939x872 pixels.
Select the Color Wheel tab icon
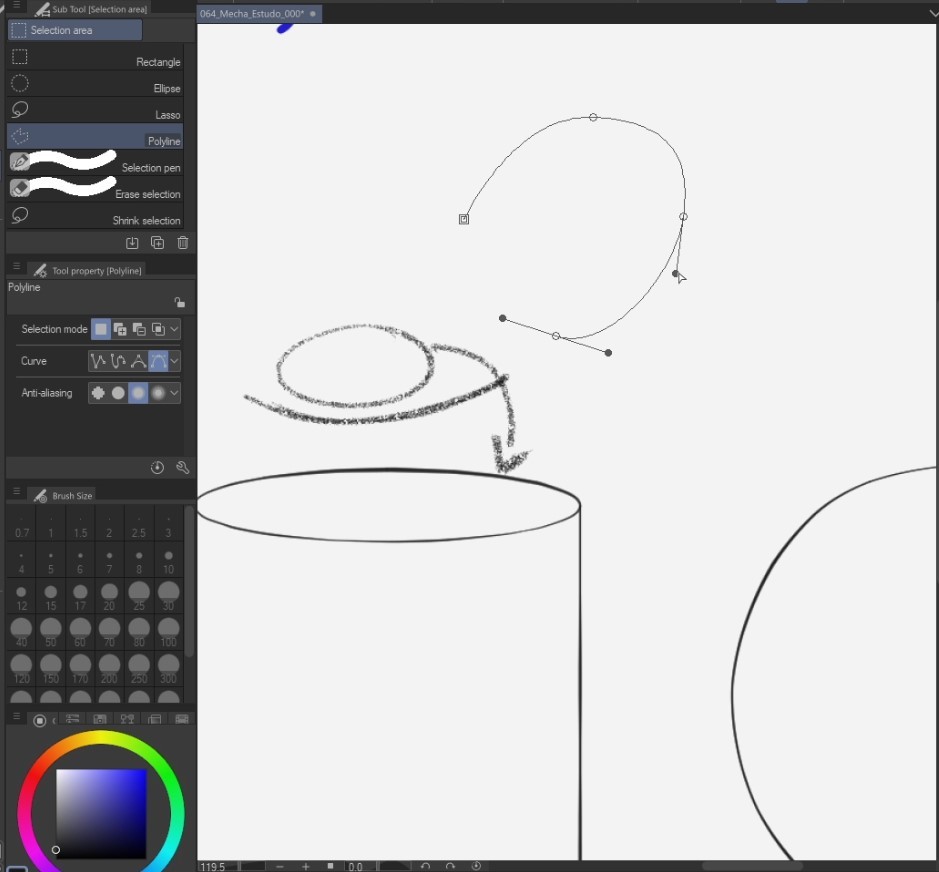40,720
